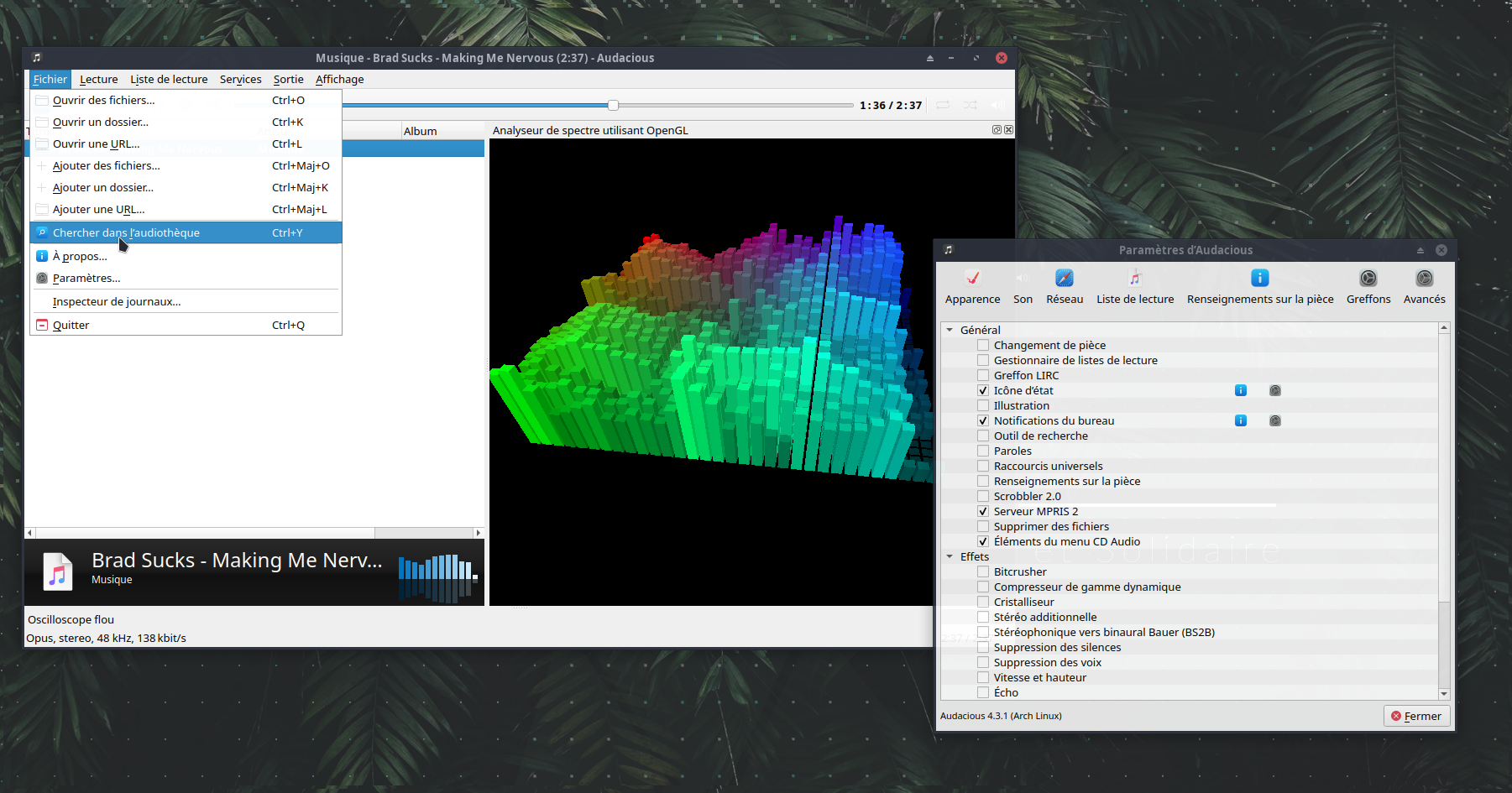Screen dimensions: 1512x793
Task: Open Renseignements sur la pièce settings
Action: (1259, 286)
